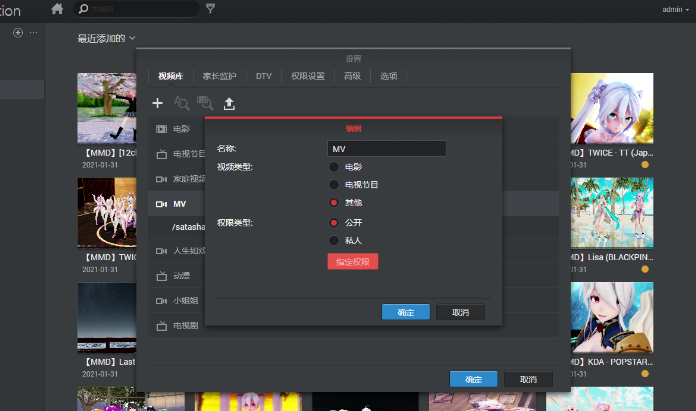
Task: Select the camera icon of 小姐姐 library
Action: click(161, 301)
